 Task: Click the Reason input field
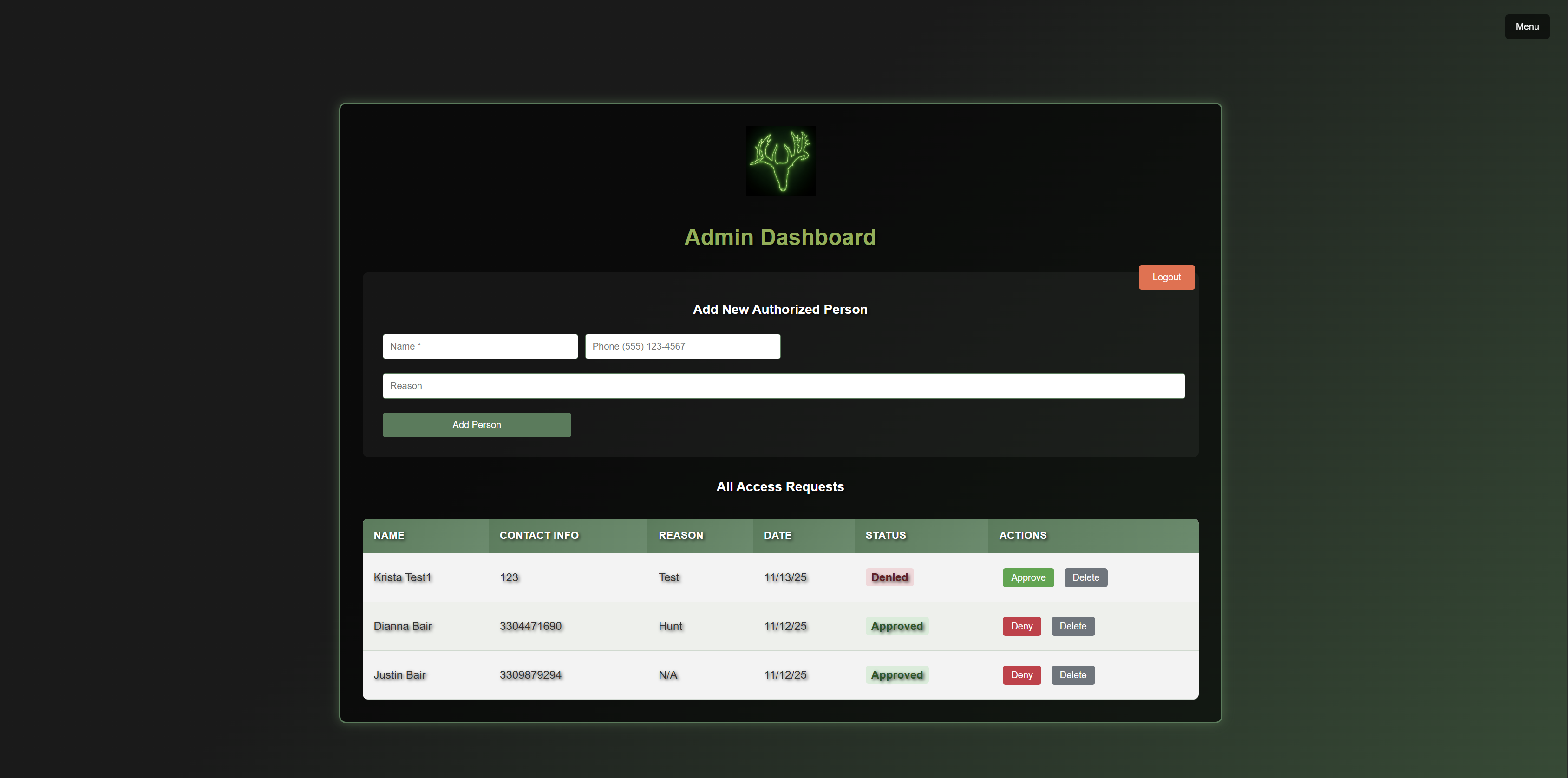[784, 386]
